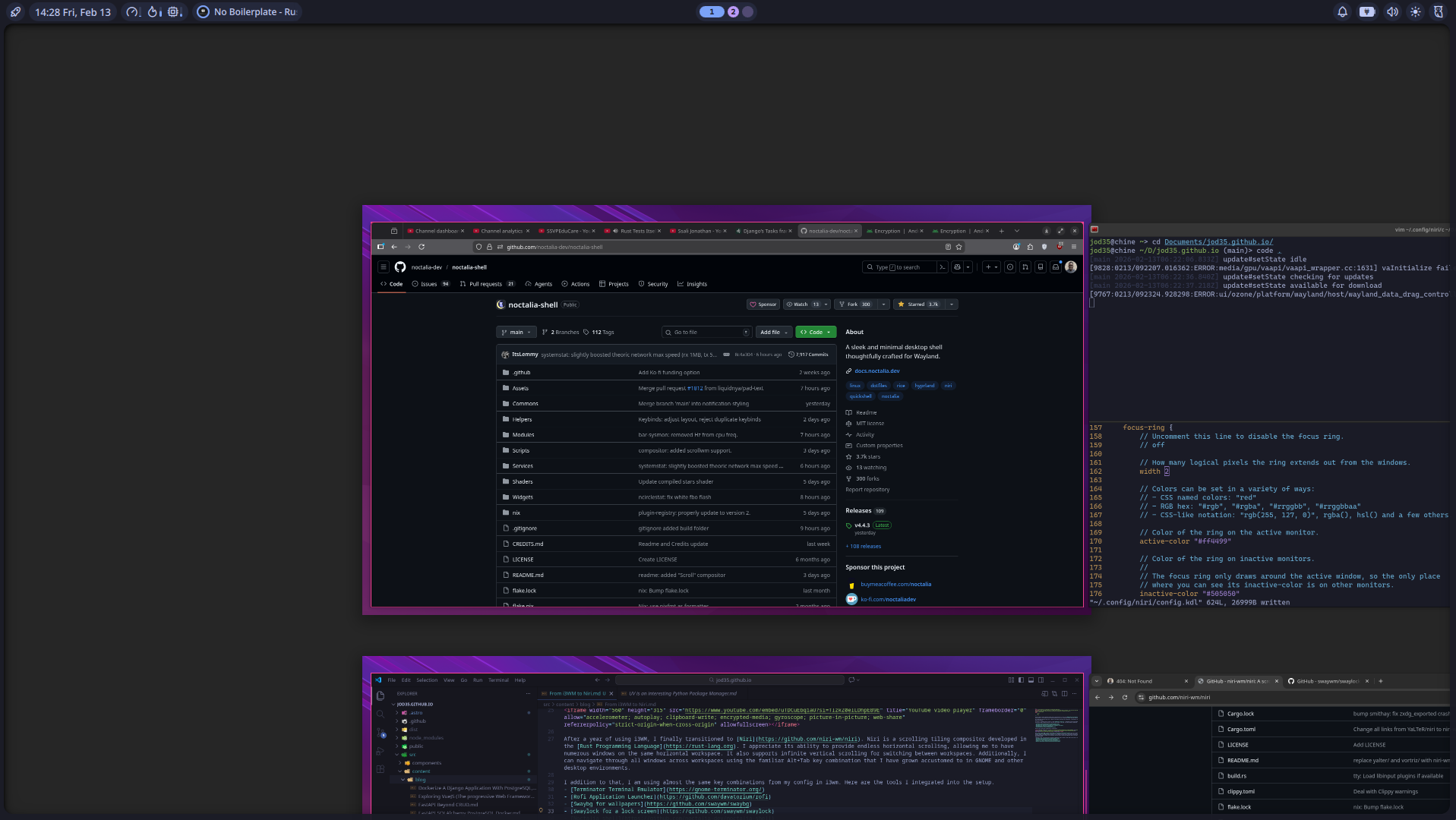Open VS Code Source Control icon

tap(381, 733)
